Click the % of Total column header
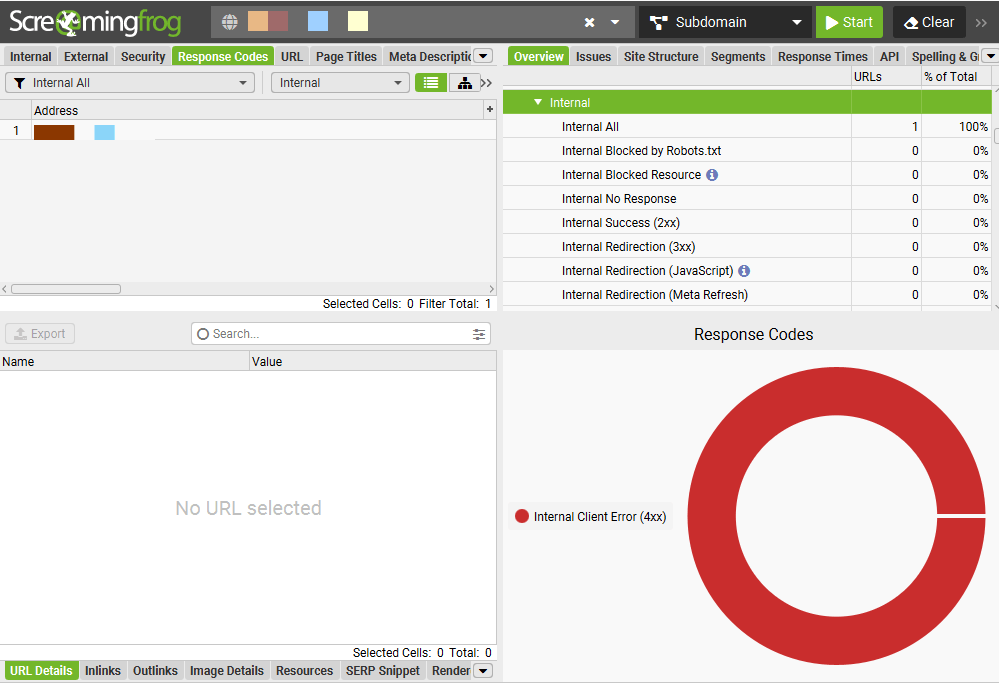 pyautogui.click(x=956, y=76)
